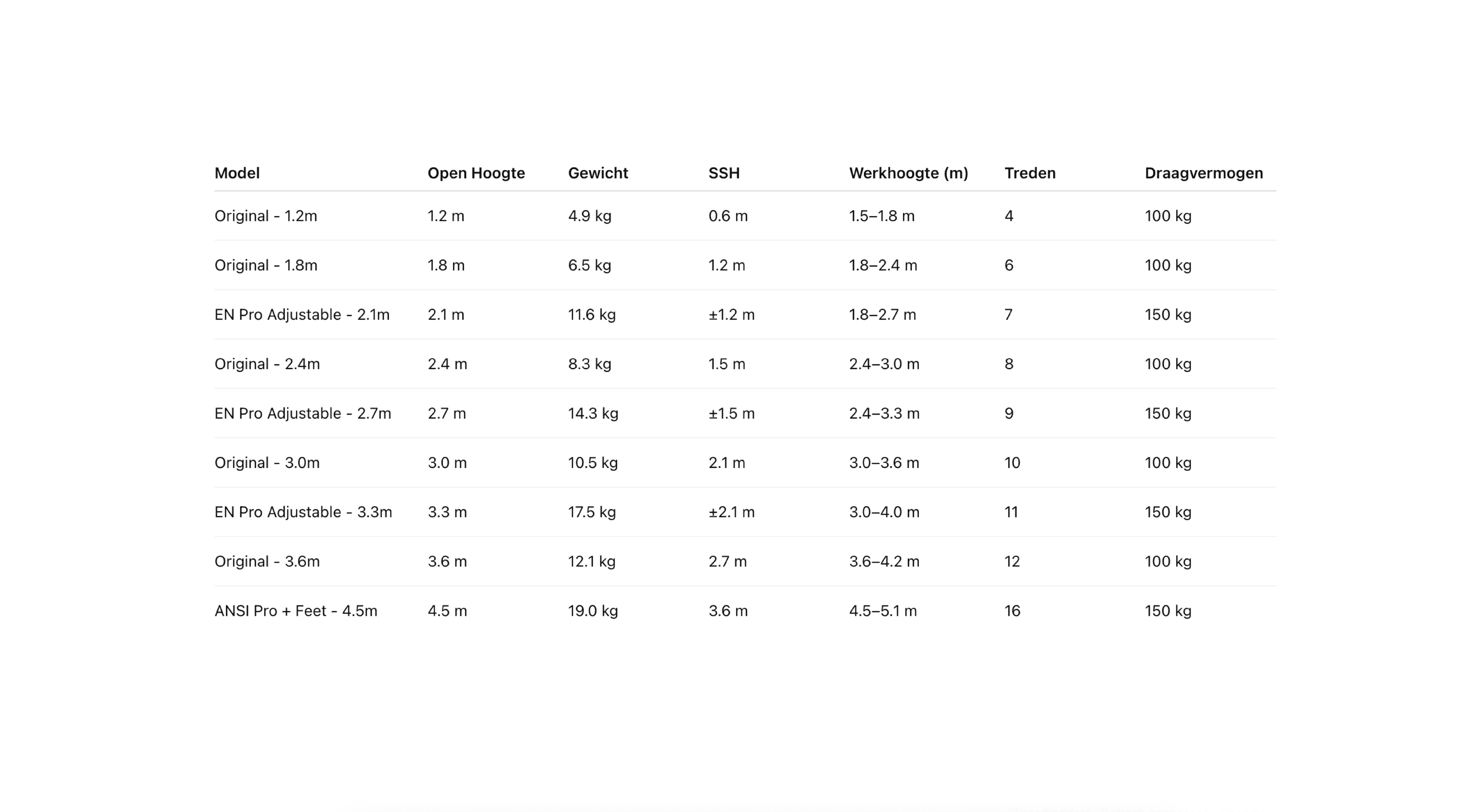Click the 14.3 kg weight value
The image size is (1464, 812).
(x=593, y=414)
